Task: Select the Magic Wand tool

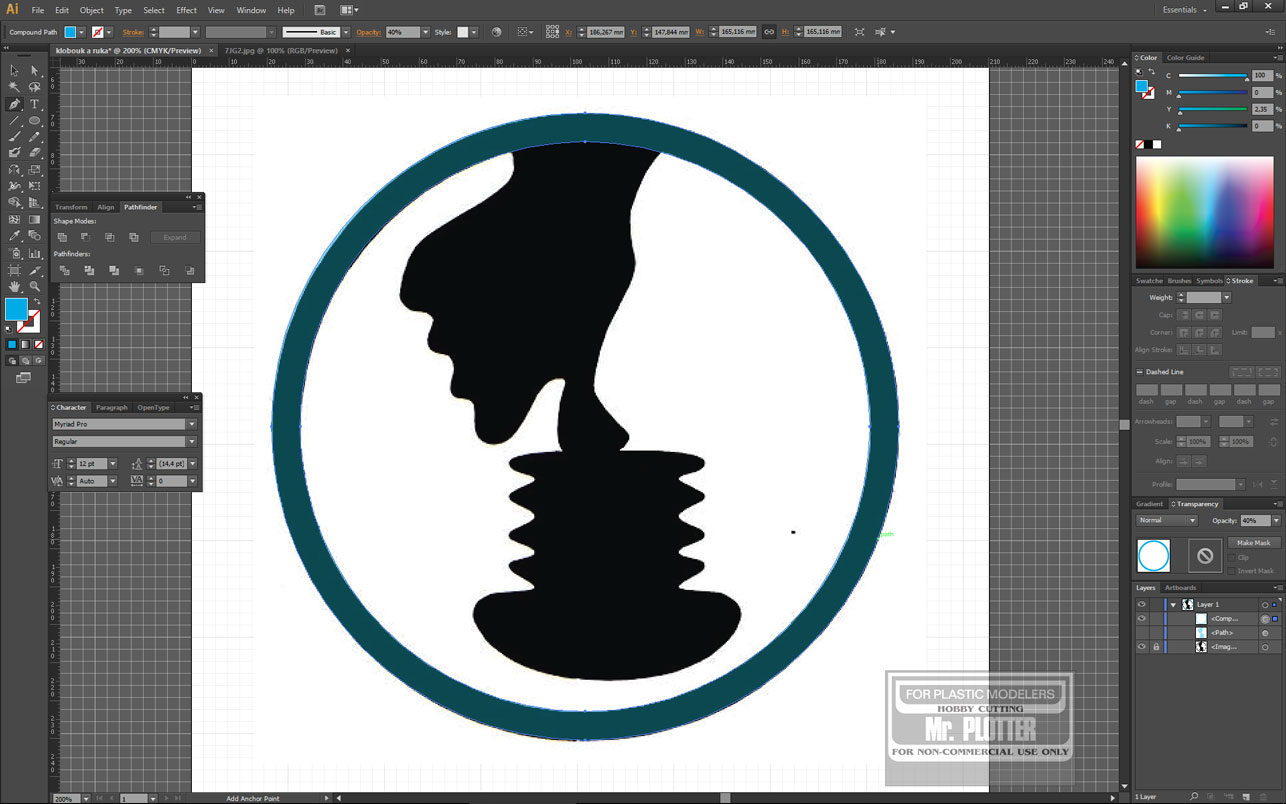Action: click(14, 88)
